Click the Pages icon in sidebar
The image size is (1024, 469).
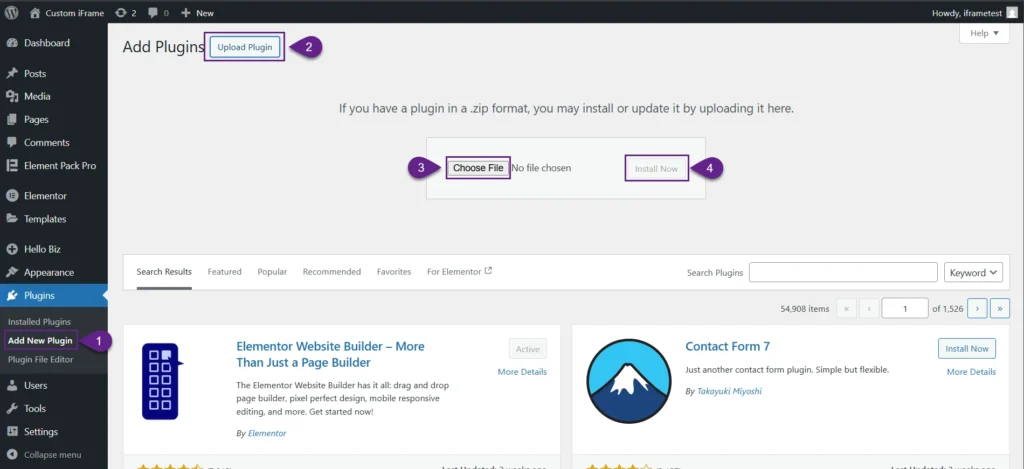pos(12,120)
